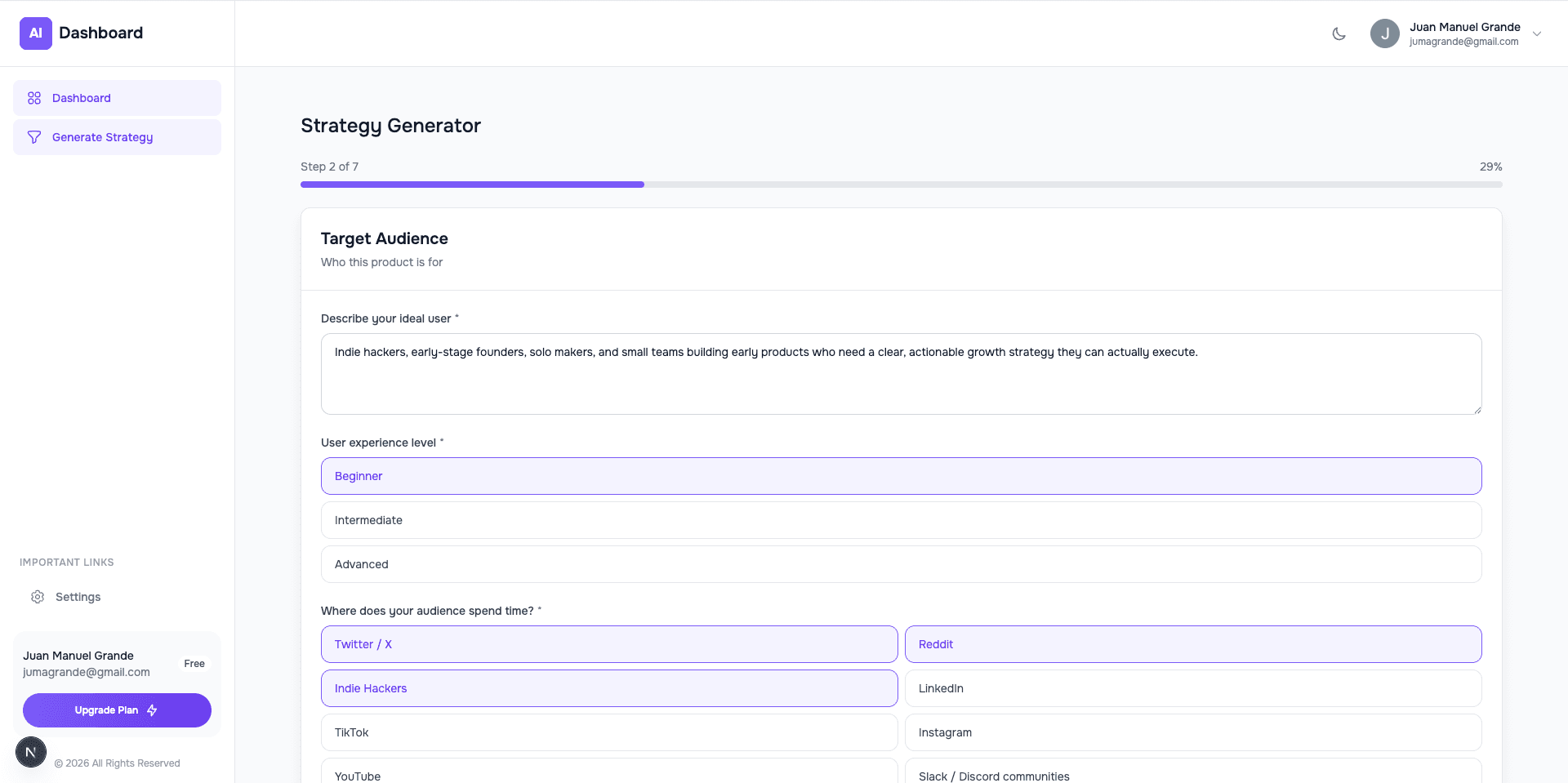Click the textarea resize handle corner
Image resolution: width=1568 pixels, height=783 pixels.
pyautogui.click(x=1477, y=410)
